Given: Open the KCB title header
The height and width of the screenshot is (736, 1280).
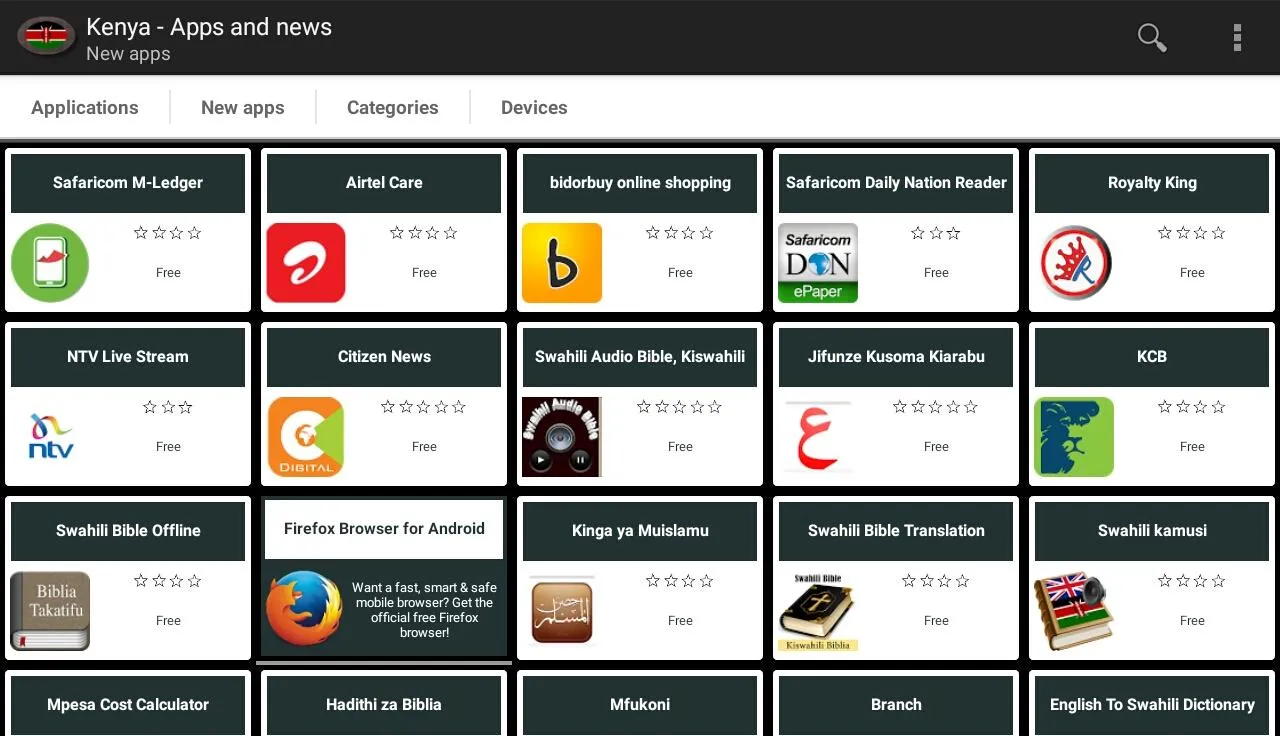Looking at the screenshot, I should click(x=1152, y=357).
